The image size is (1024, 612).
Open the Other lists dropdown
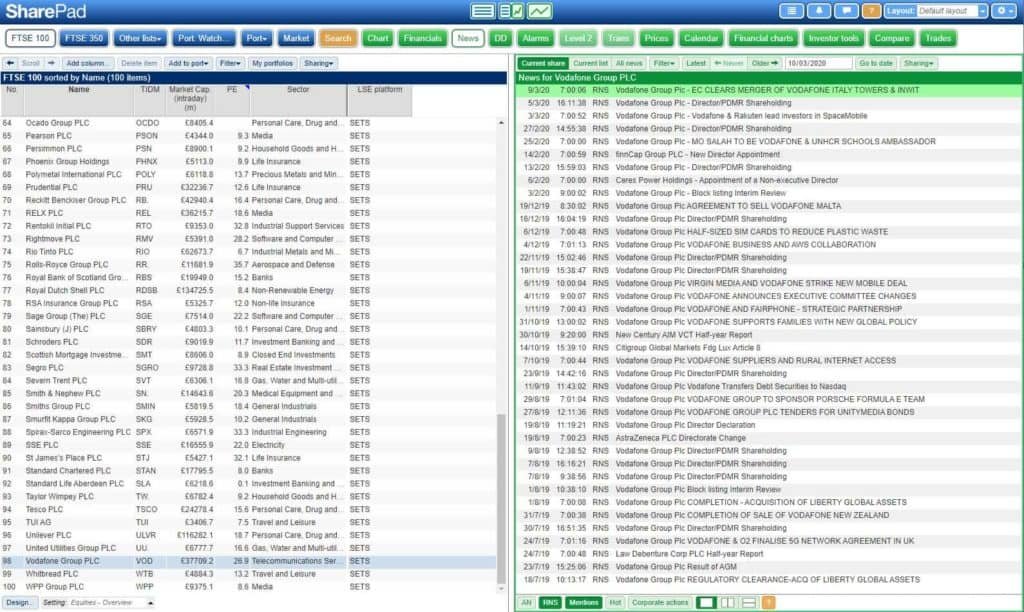140,38
